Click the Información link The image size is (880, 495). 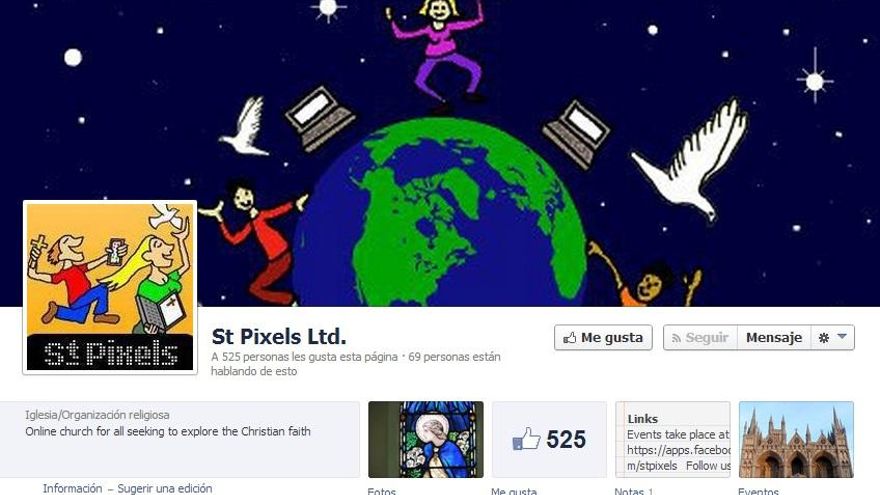[x=72, y=488]
